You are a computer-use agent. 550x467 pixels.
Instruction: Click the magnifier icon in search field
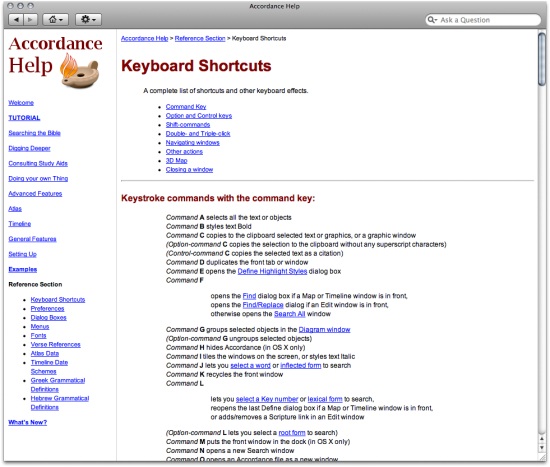[x=432, y=20]
